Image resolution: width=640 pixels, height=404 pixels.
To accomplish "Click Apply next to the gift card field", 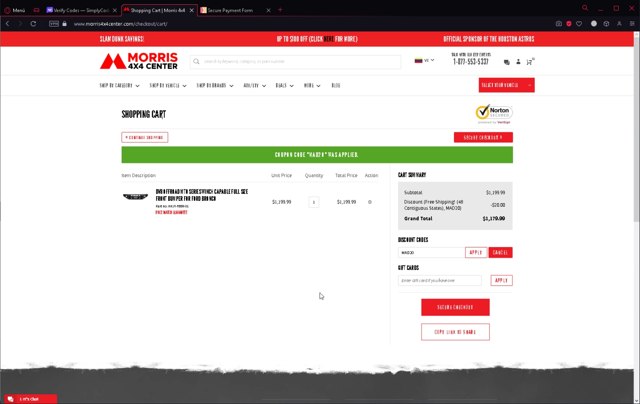I will (501, 280).
